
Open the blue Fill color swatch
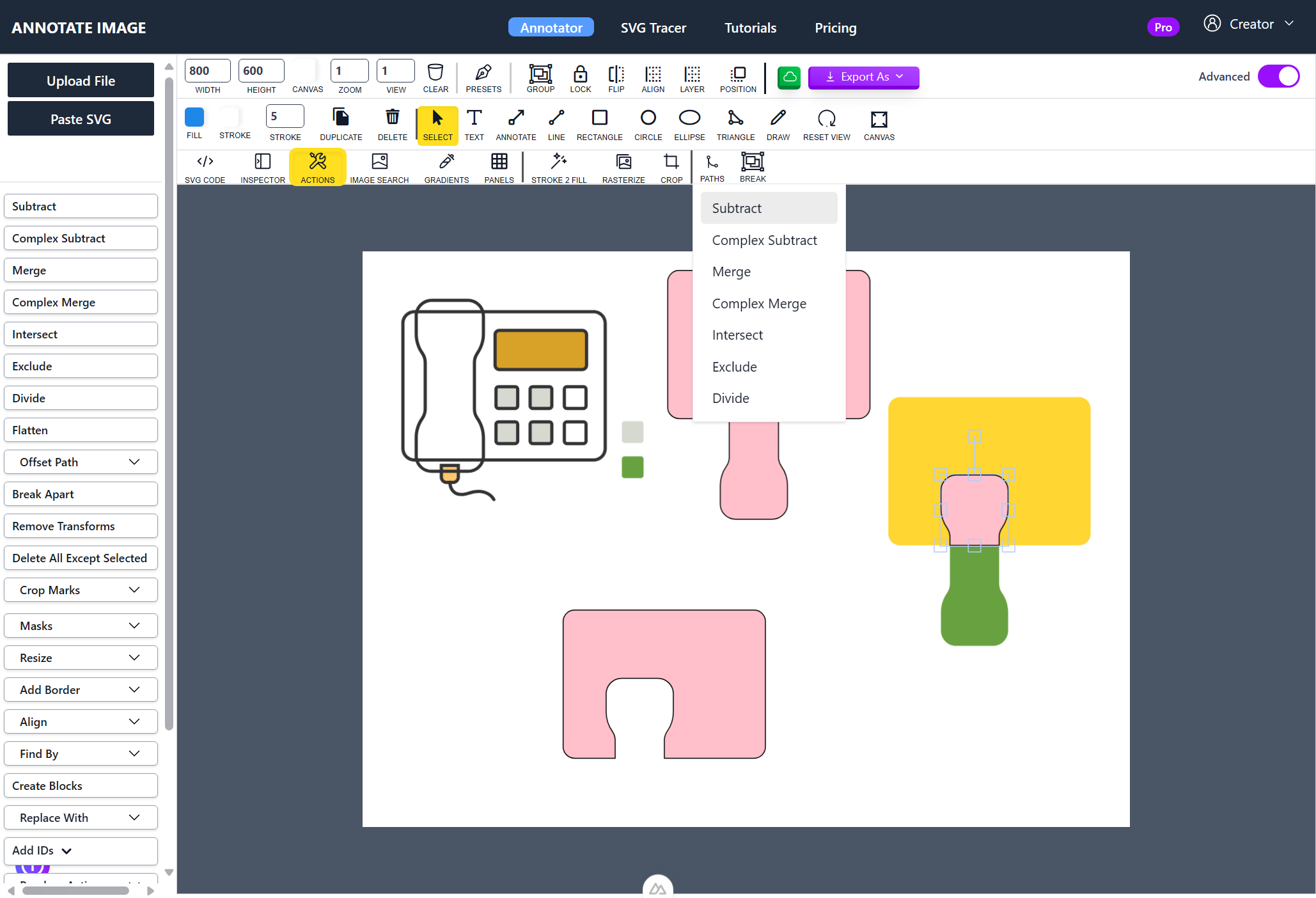pyautogui.click(x=194, y=117)
